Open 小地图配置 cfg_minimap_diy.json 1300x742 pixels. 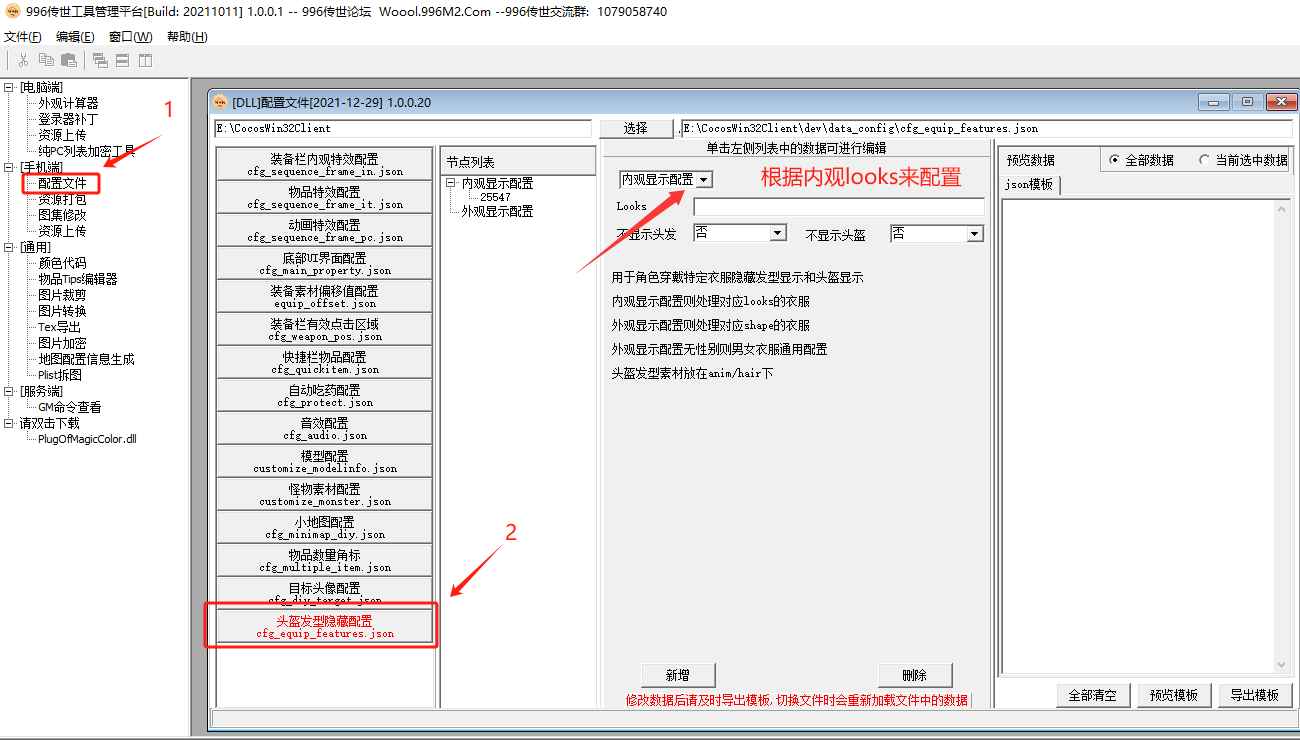325,528
